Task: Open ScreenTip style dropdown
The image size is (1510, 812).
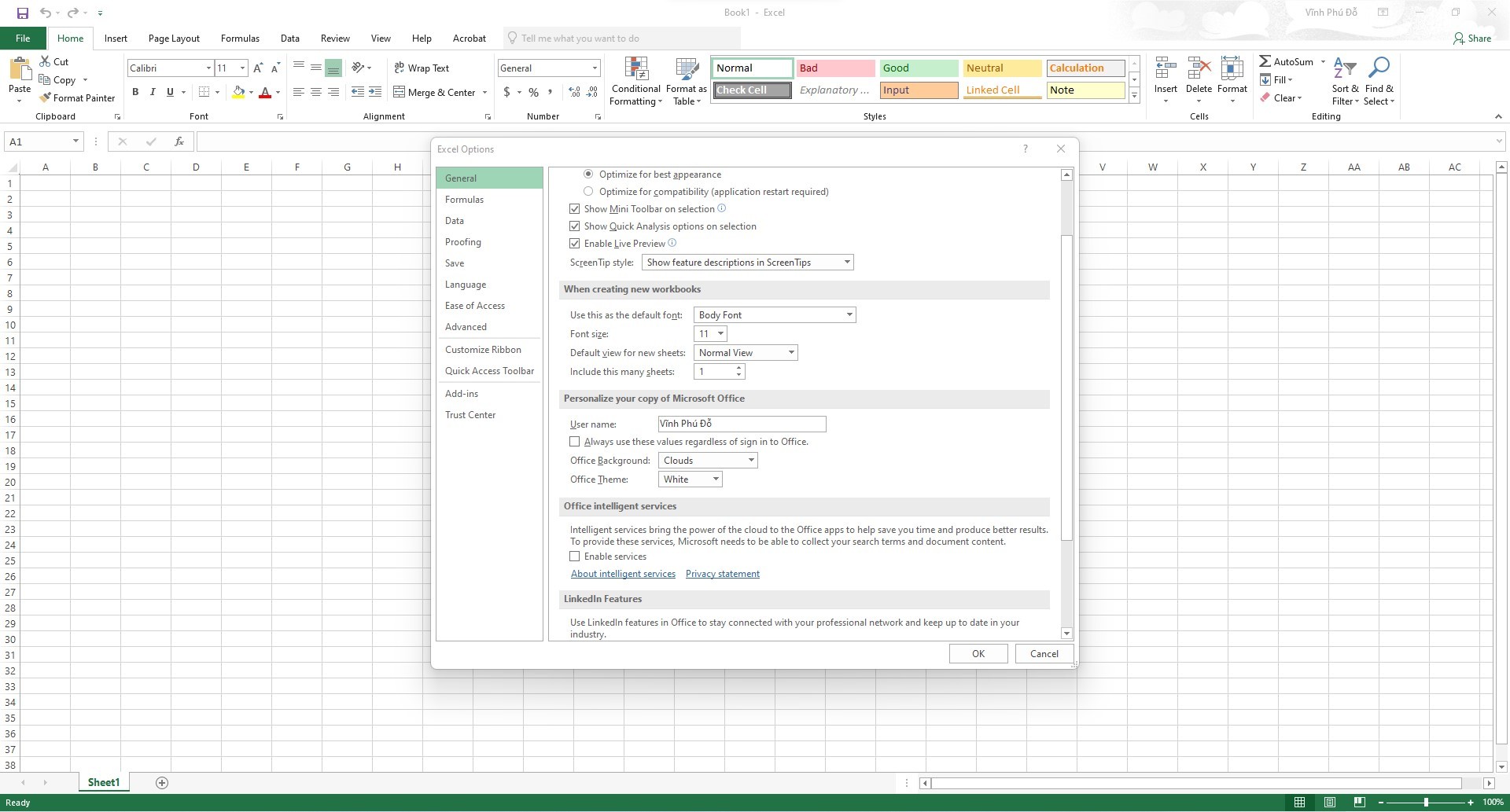Action: point(748,263)
